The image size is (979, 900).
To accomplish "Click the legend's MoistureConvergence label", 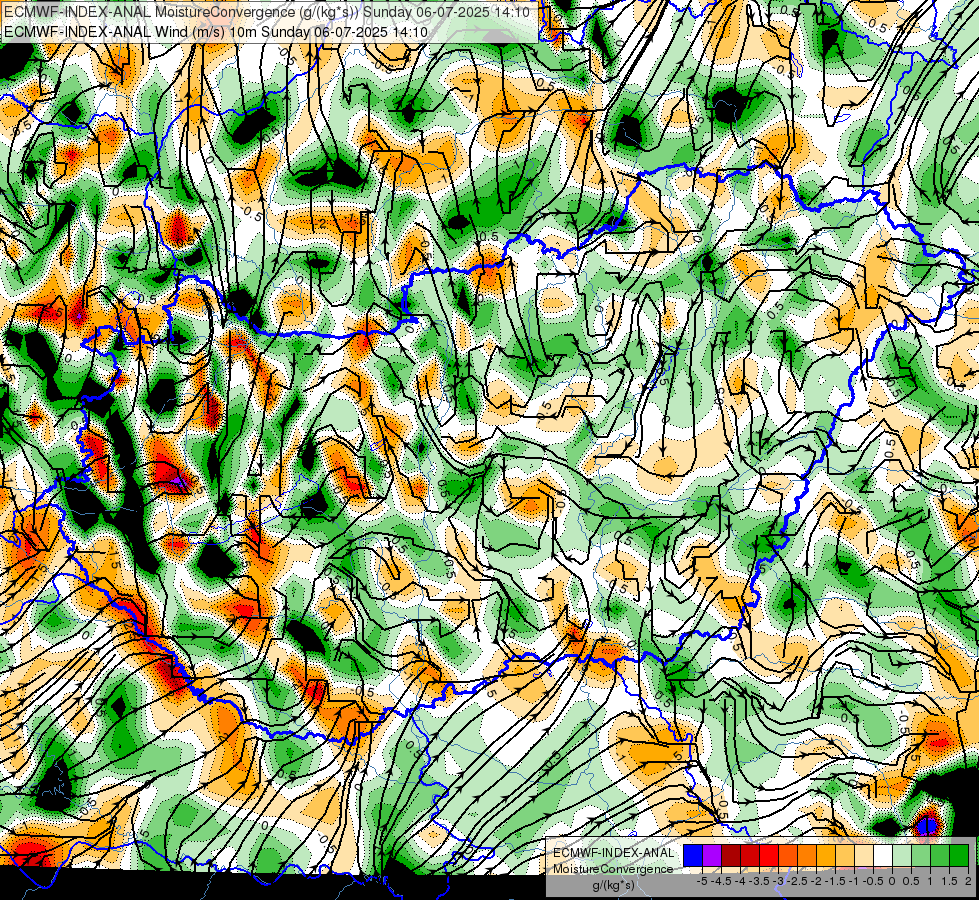I will (613, 869).
